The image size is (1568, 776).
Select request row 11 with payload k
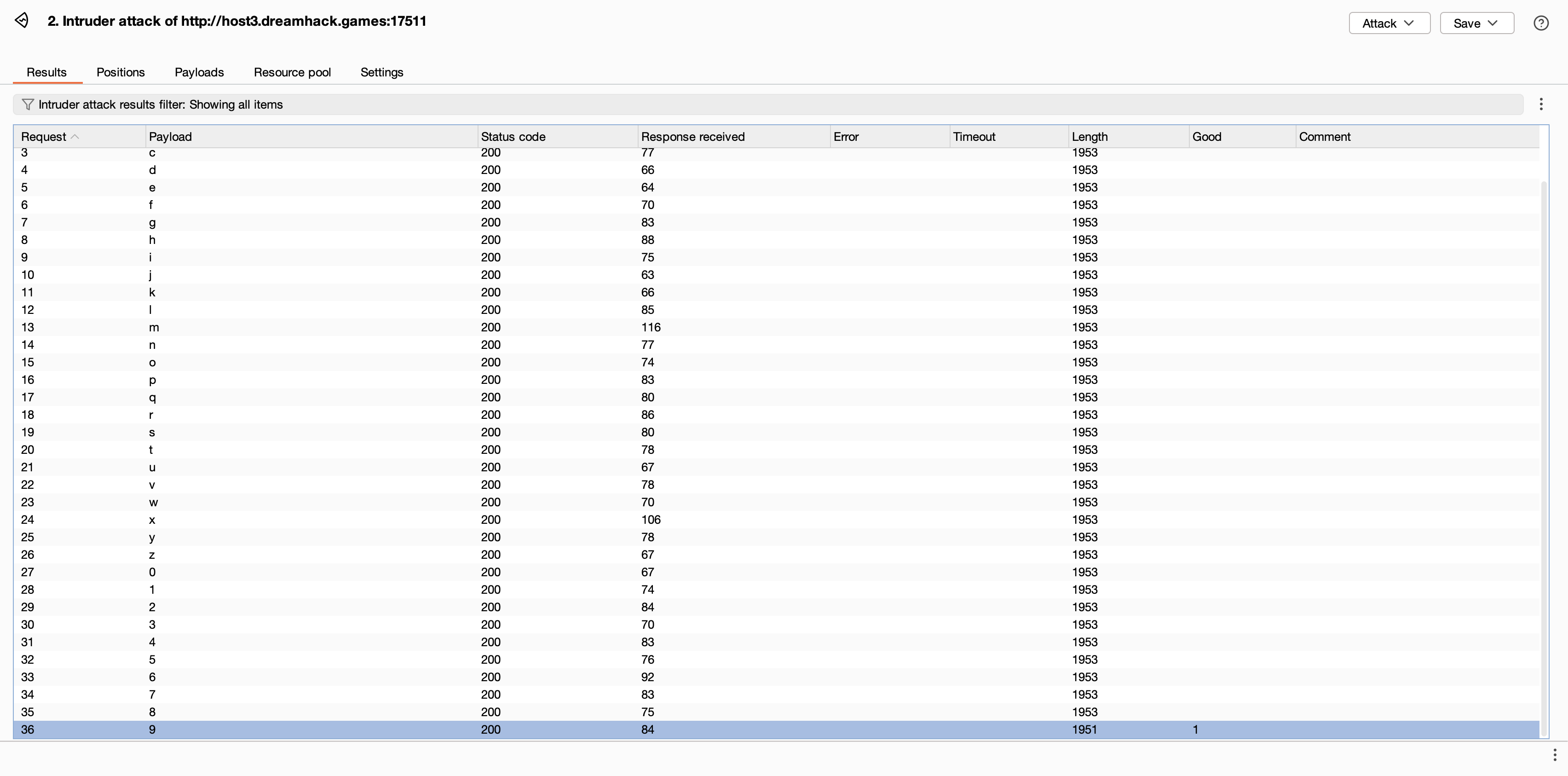click(777, 292)
